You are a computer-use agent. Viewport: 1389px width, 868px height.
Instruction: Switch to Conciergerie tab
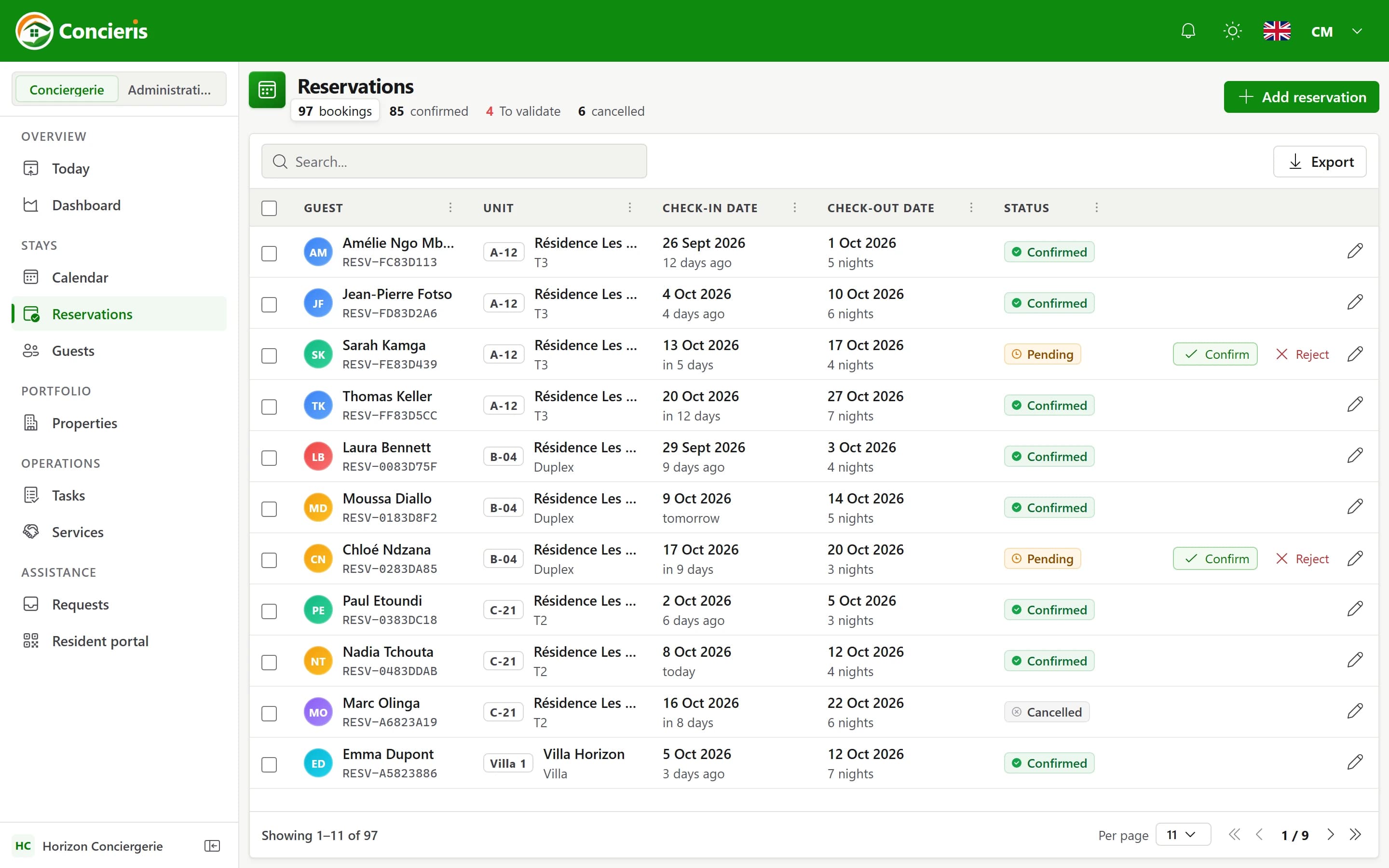(x=67, y=90)
